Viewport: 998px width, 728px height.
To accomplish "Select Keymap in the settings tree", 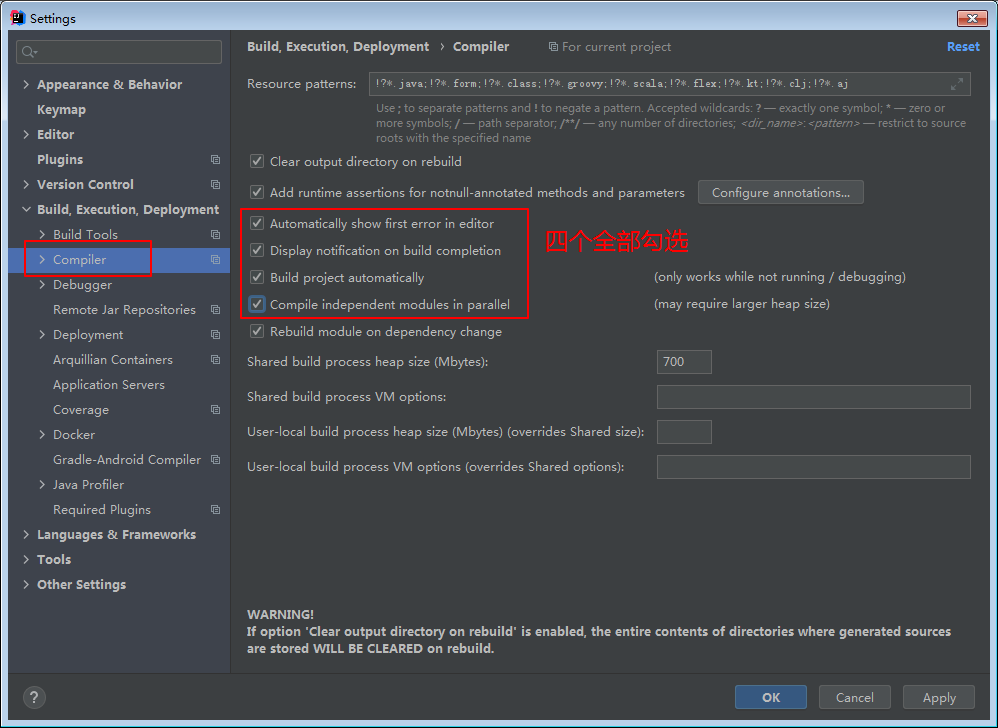I will [61, 110].
